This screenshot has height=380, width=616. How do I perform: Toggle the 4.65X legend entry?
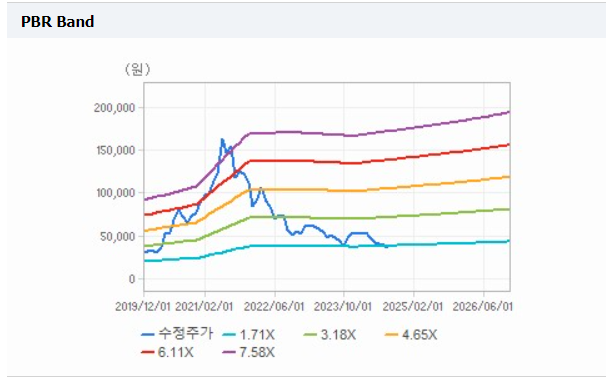411,335
